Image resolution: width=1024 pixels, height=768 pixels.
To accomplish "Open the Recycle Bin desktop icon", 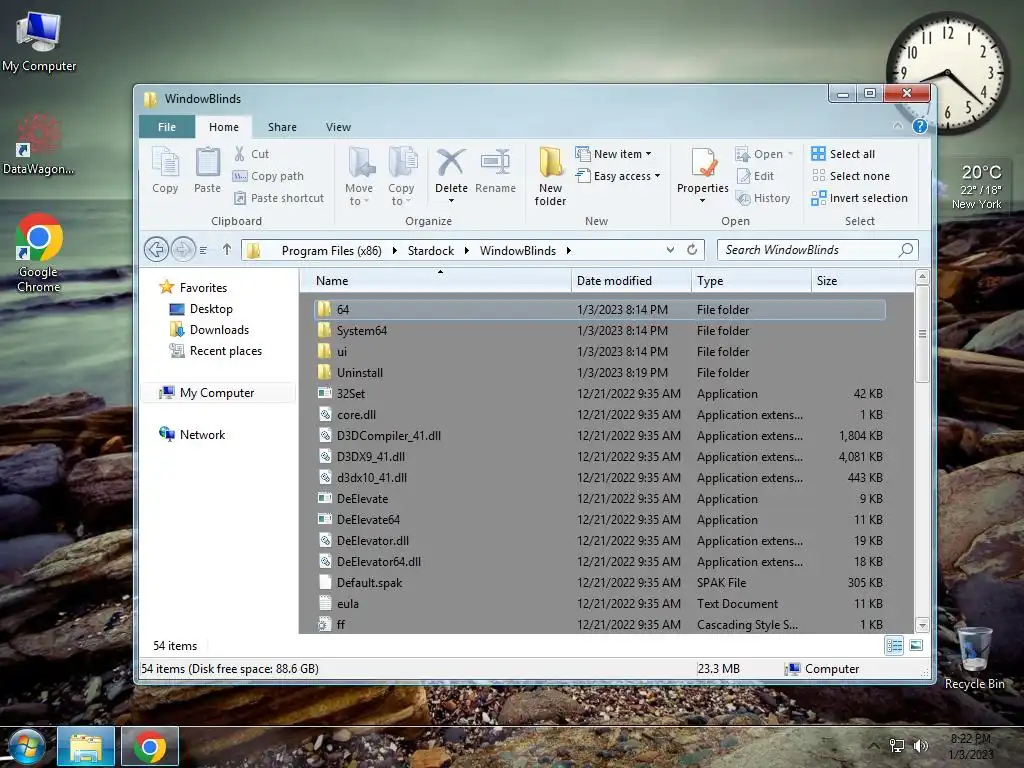I will click(x=974, y=656).
